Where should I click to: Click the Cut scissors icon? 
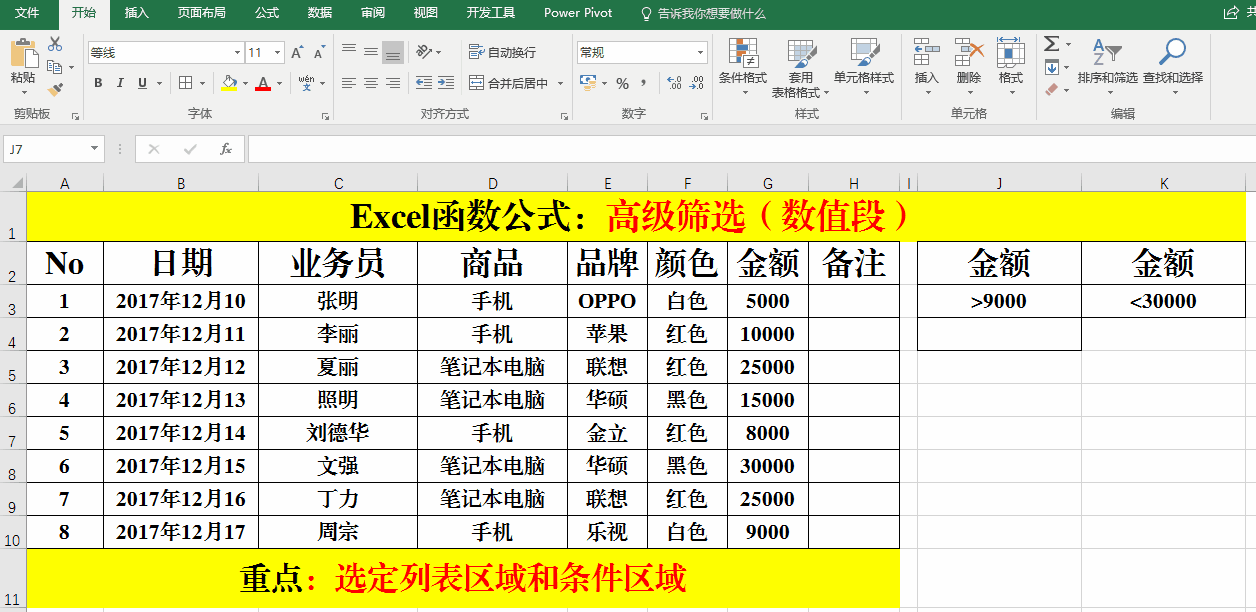[55, 44]
